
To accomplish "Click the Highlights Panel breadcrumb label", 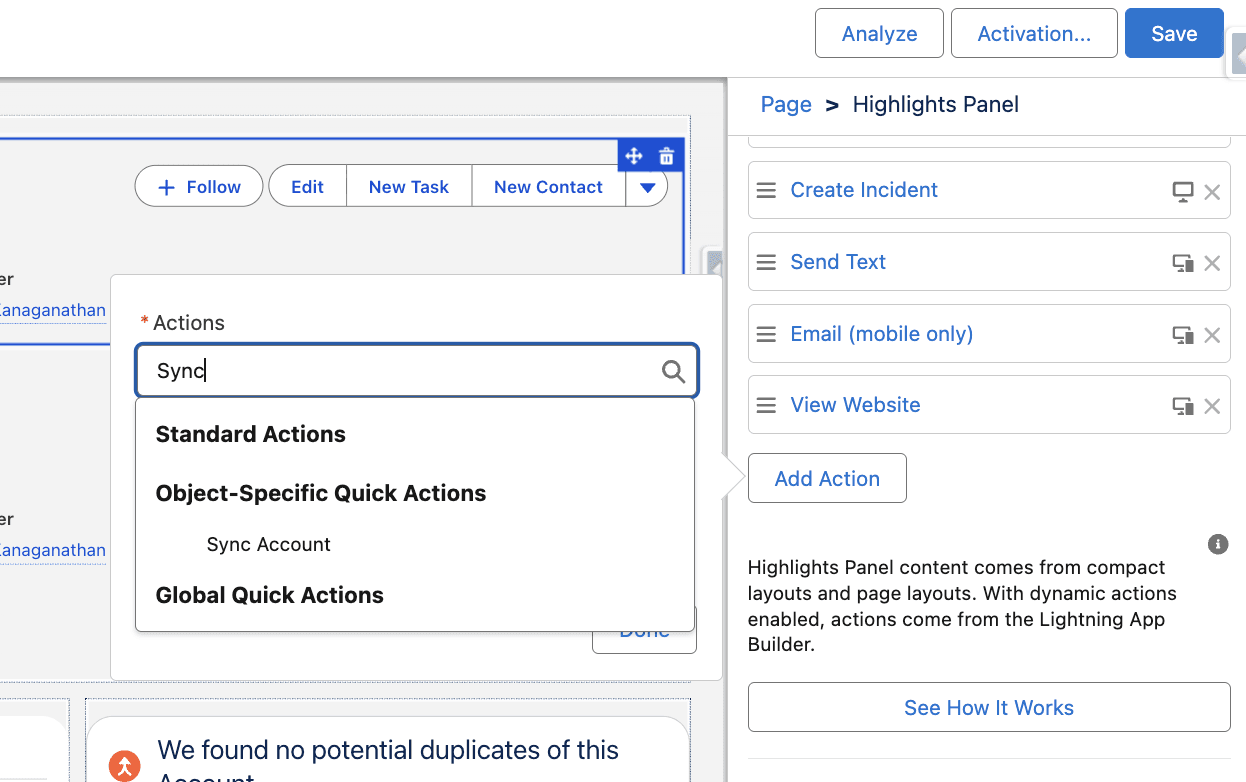I will click(x=935, y=104).
